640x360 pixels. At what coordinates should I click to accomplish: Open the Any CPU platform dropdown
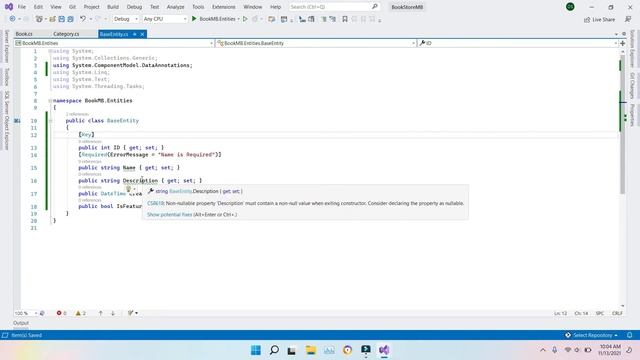[164, 19]
